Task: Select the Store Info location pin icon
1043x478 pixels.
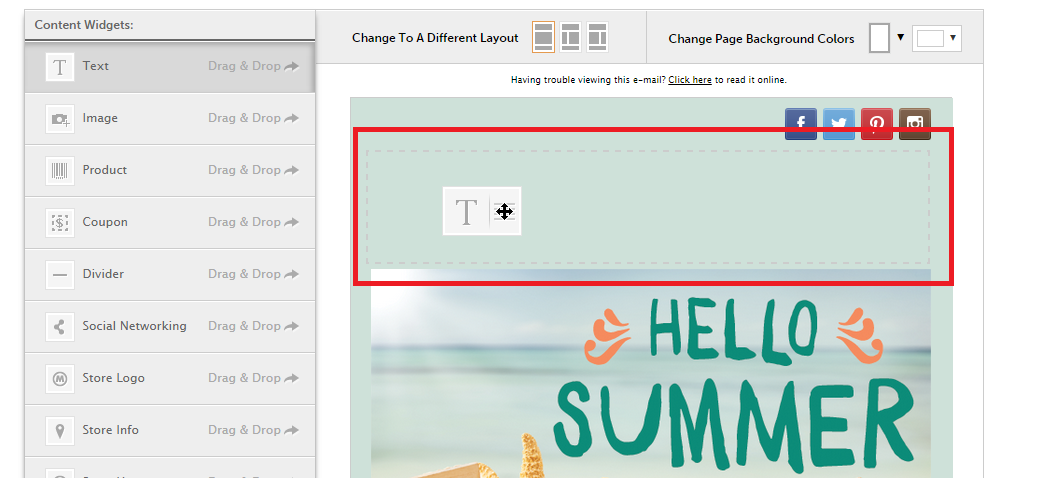Action: click(60, 431)
